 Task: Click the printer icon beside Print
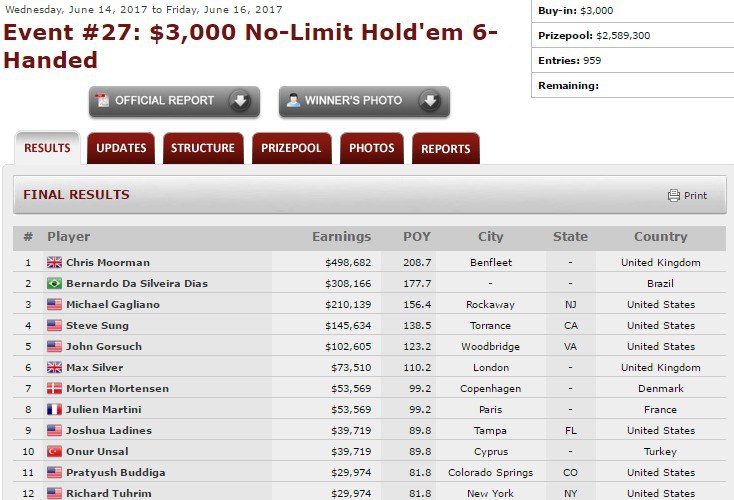[674, 196]
